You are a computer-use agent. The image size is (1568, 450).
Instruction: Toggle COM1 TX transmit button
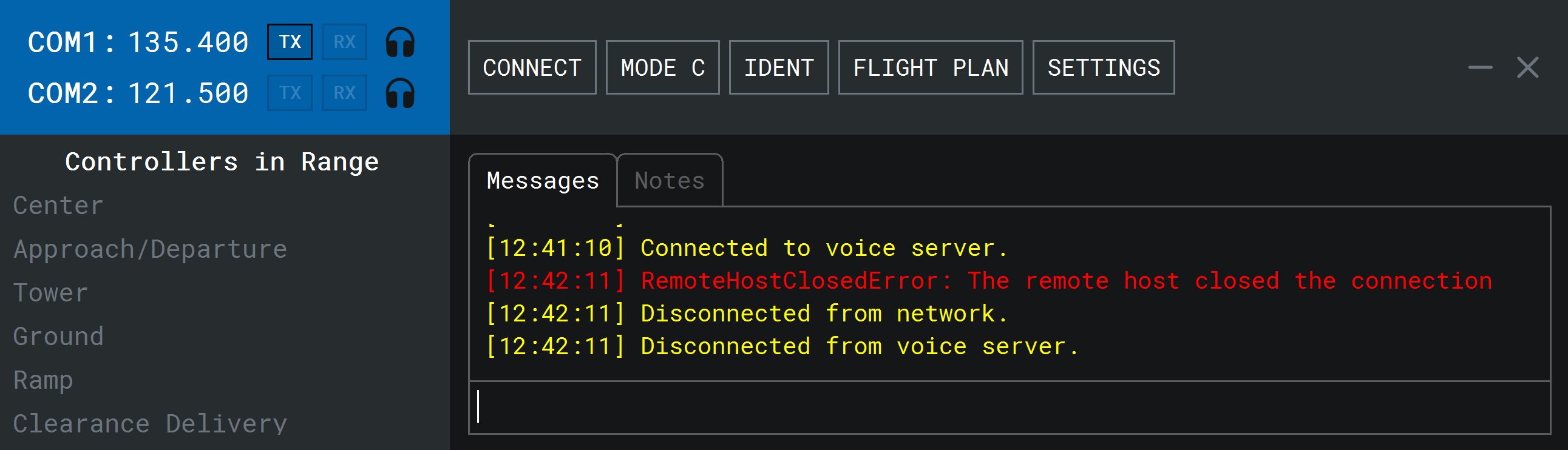290,42
